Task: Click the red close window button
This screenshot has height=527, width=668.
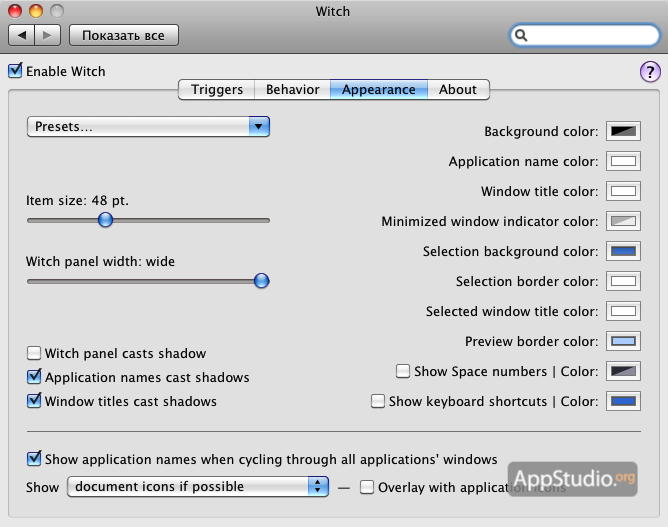Action: point(15,11)
